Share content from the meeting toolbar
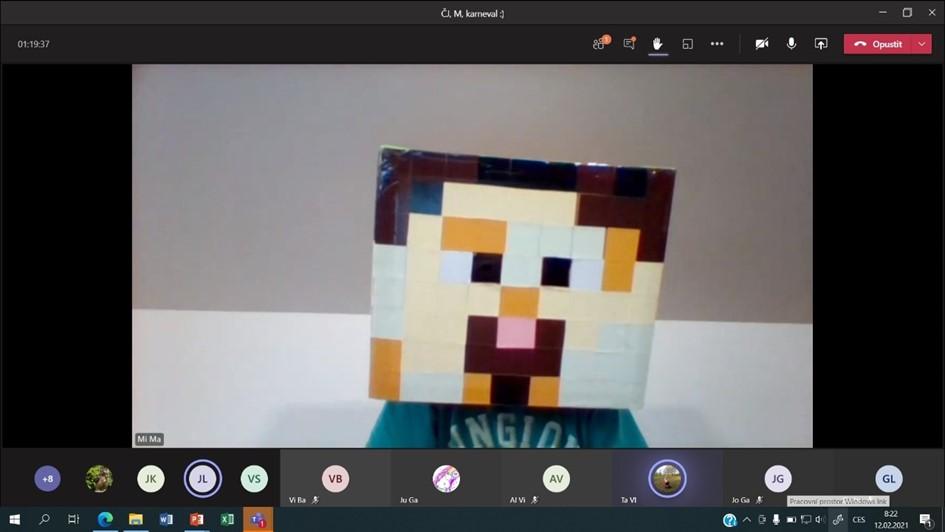This screenshot has width=945, height=532. (x=821, y=43)
